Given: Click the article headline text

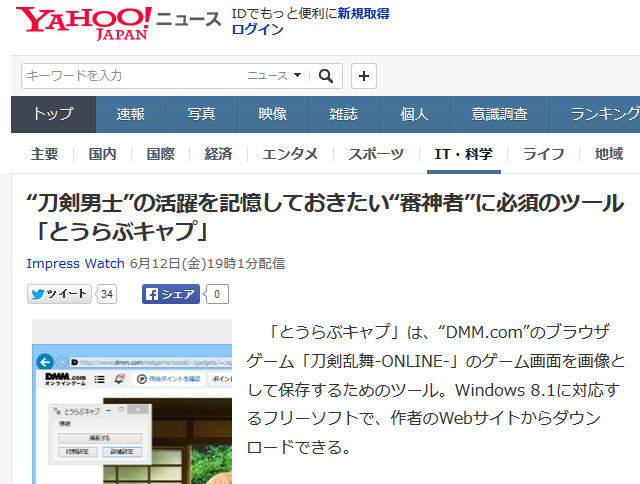Looking at the screenshot, I should click(325, 216).
